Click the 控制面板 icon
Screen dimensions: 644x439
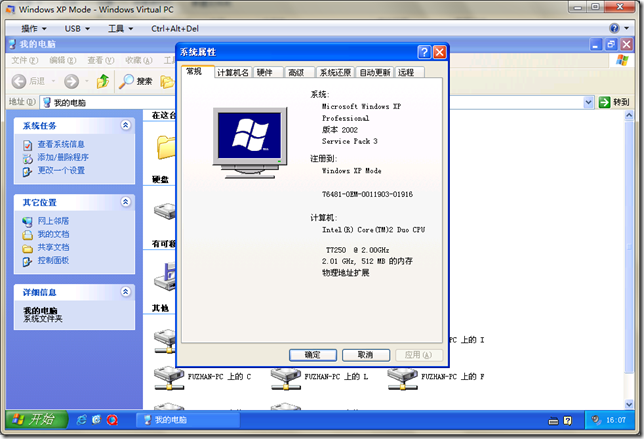click(28, 261)
